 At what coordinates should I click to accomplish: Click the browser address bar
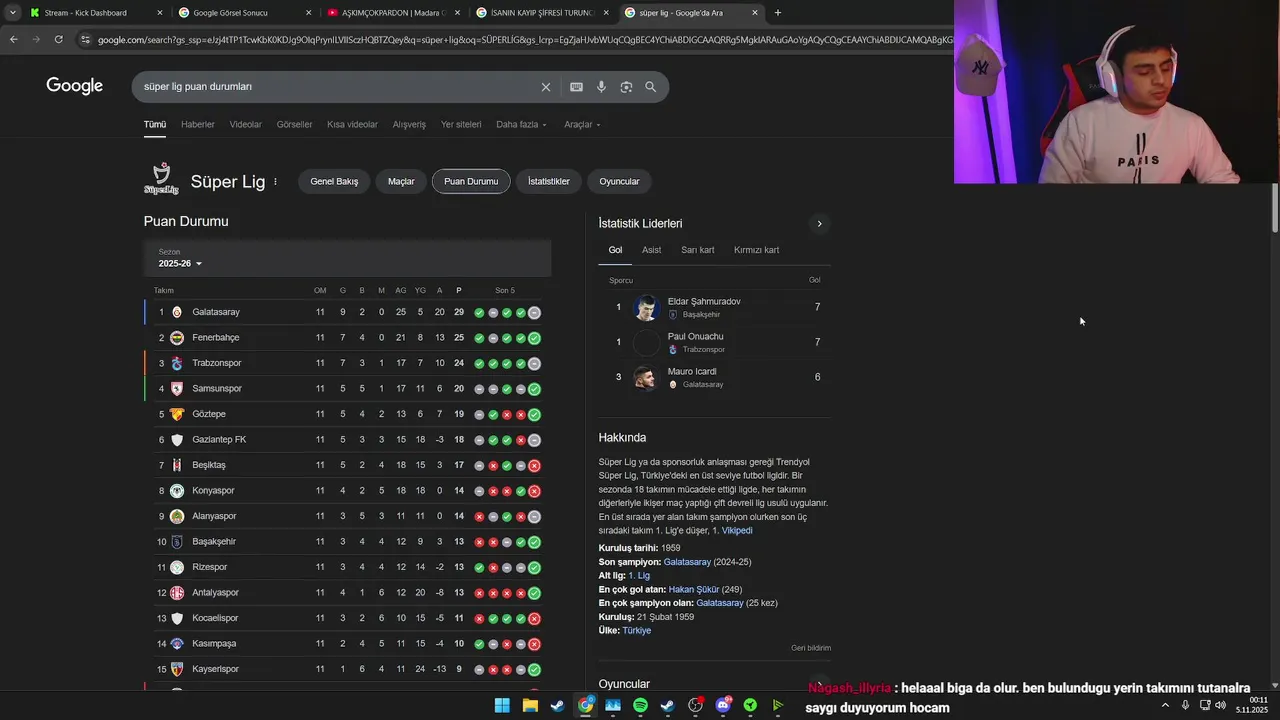point(520,40)
